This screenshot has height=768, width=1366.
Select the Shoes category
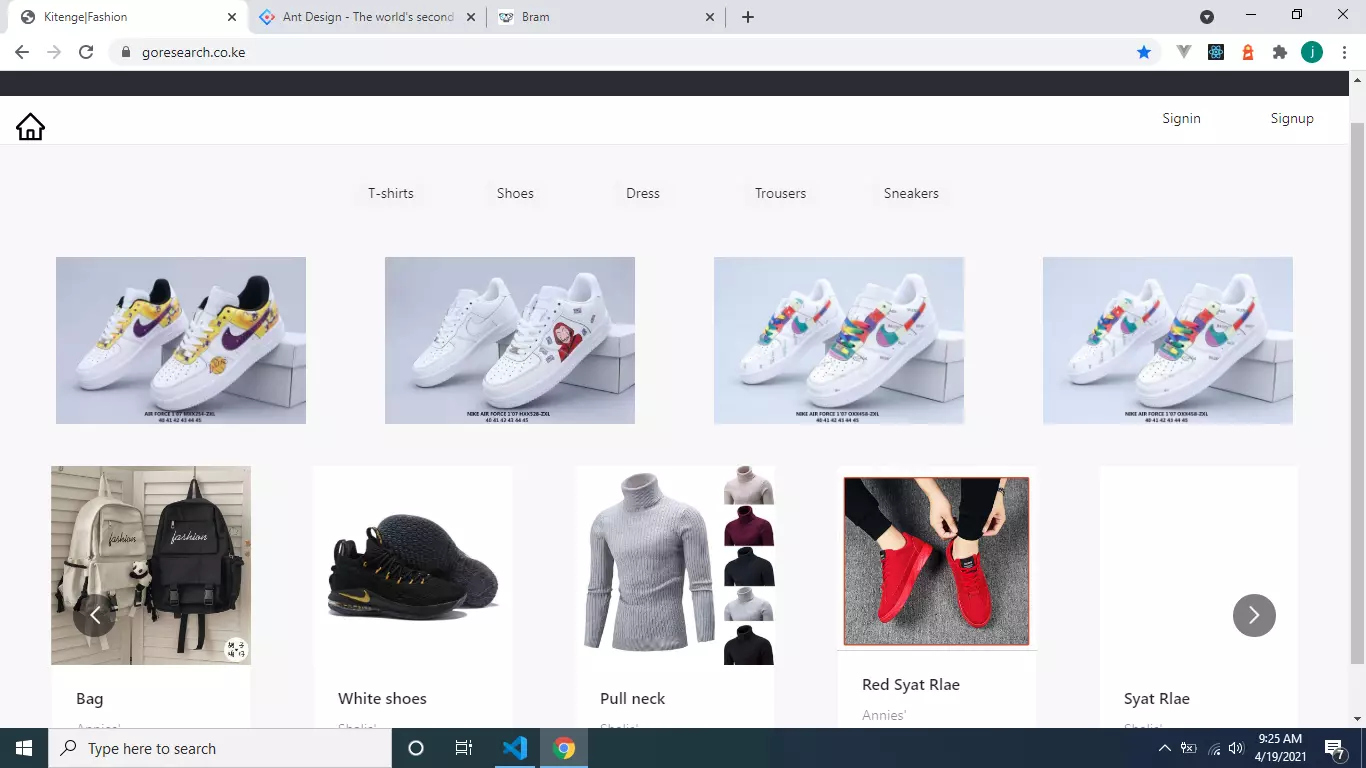(x=515, y=193)
